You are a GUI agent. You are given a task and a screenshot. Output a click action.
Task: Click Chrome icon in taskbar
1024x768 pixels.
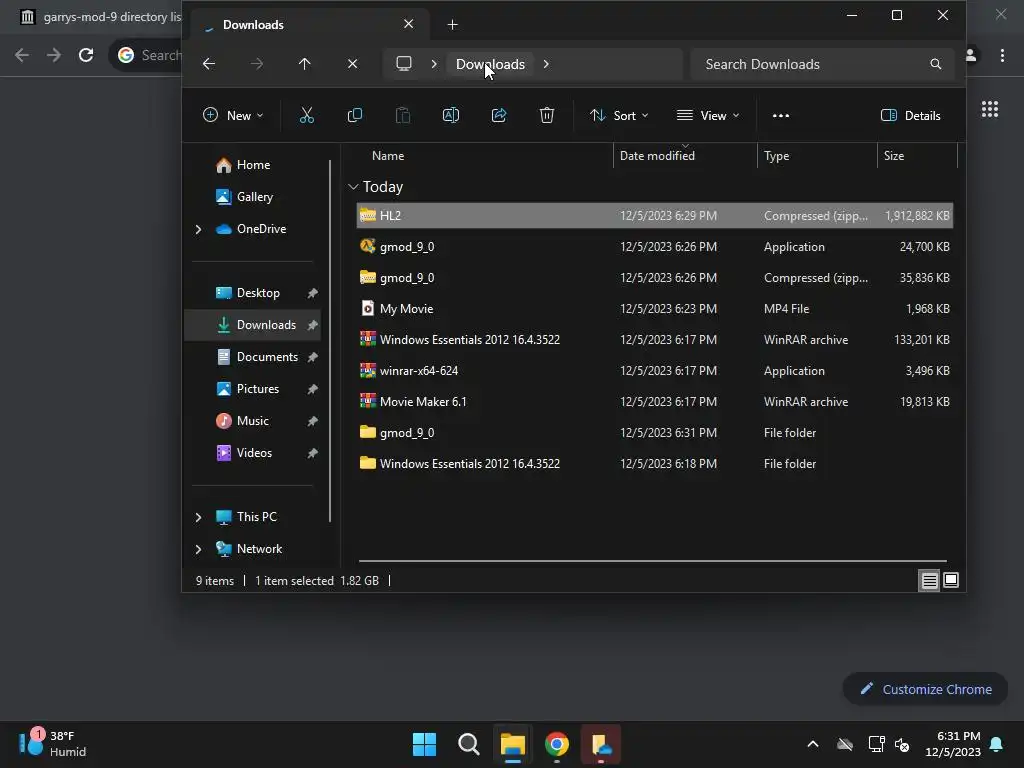(556, 744)
